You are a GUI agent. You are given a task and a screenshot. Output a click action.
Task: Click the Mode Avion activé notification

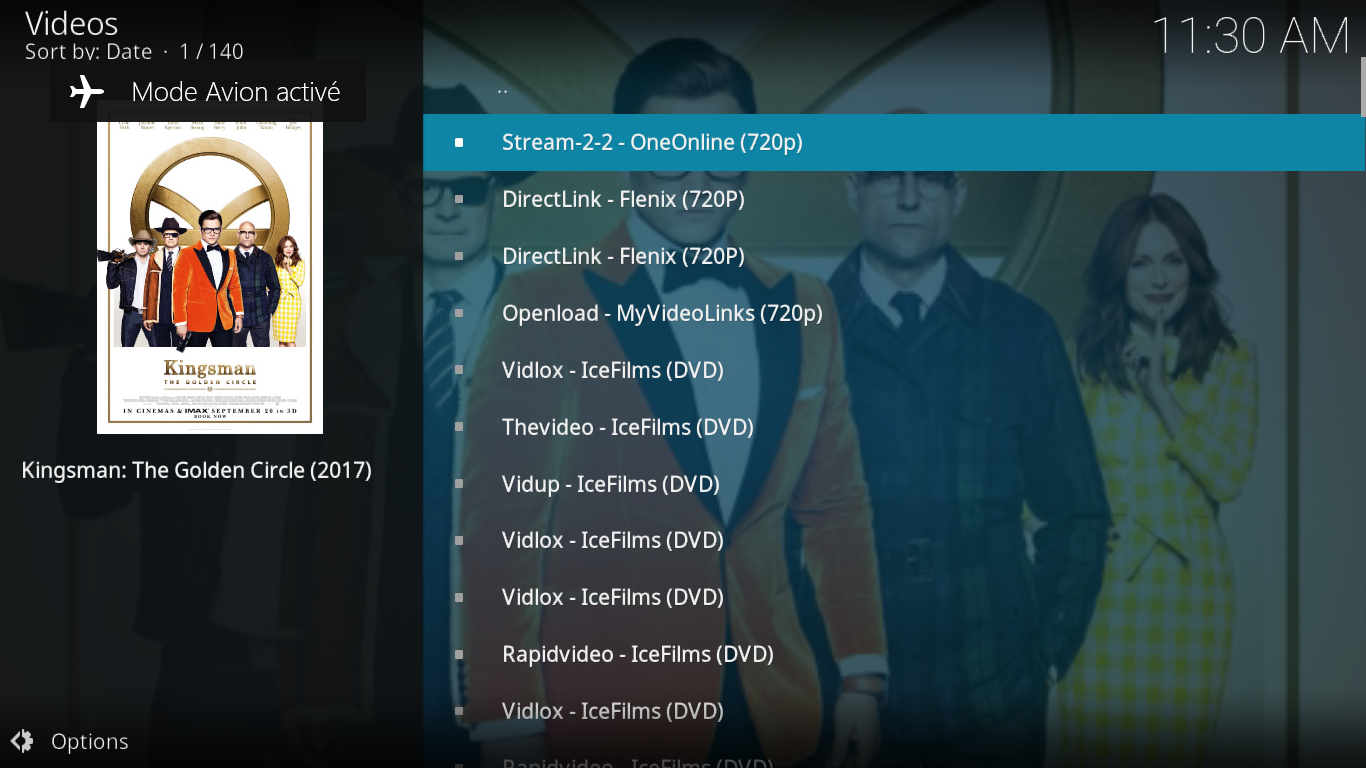coord(208,92)
